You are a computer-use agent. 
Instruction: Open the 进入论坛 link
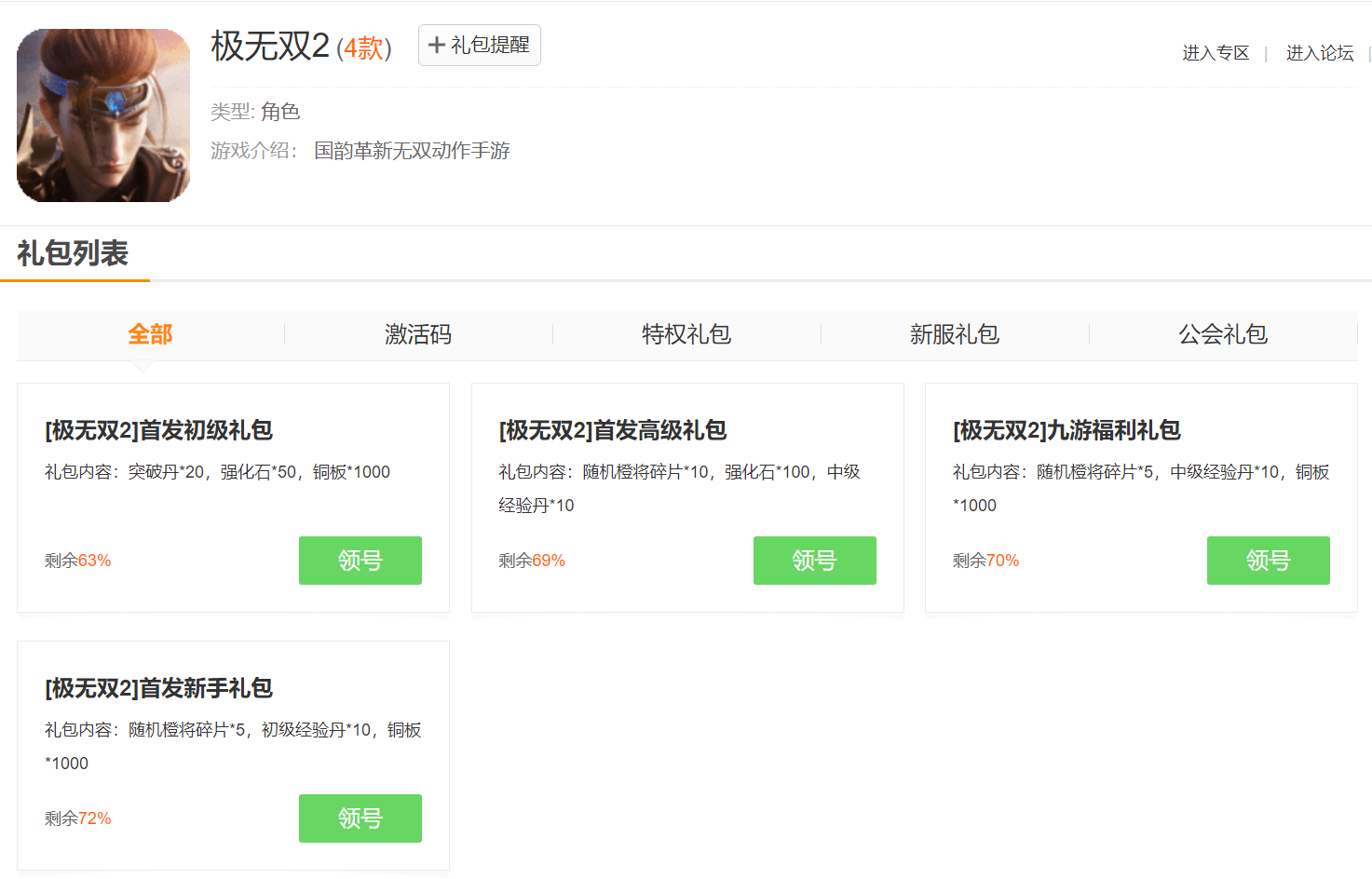pyautogui.click(x=1319, y=53)
